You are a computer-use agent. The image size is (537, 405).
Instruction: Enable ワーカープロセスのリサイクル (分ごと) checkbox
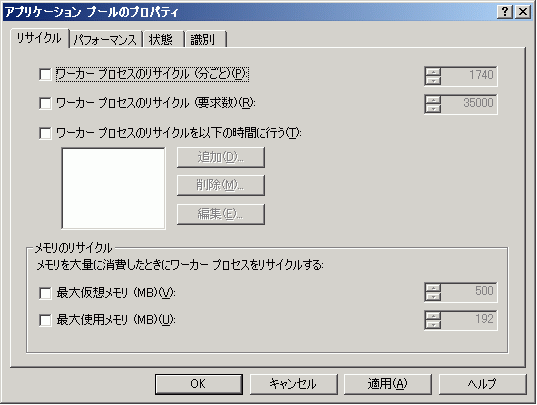[x=45, y=74]
